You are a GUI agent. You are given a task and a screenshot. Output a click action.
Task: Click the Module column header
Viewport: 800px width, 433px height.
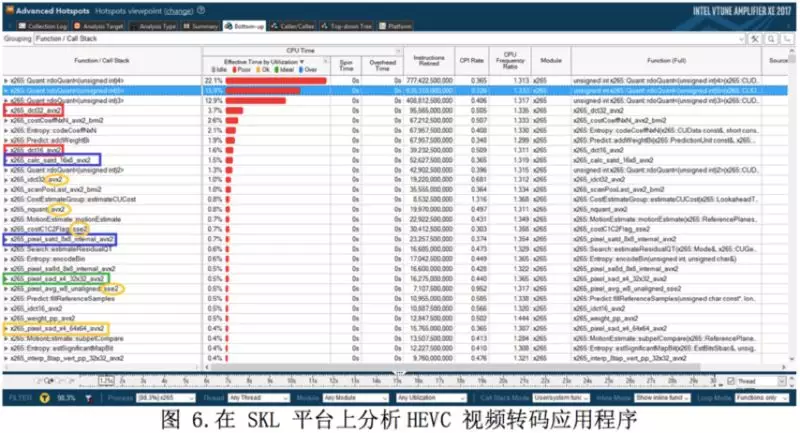551,61
